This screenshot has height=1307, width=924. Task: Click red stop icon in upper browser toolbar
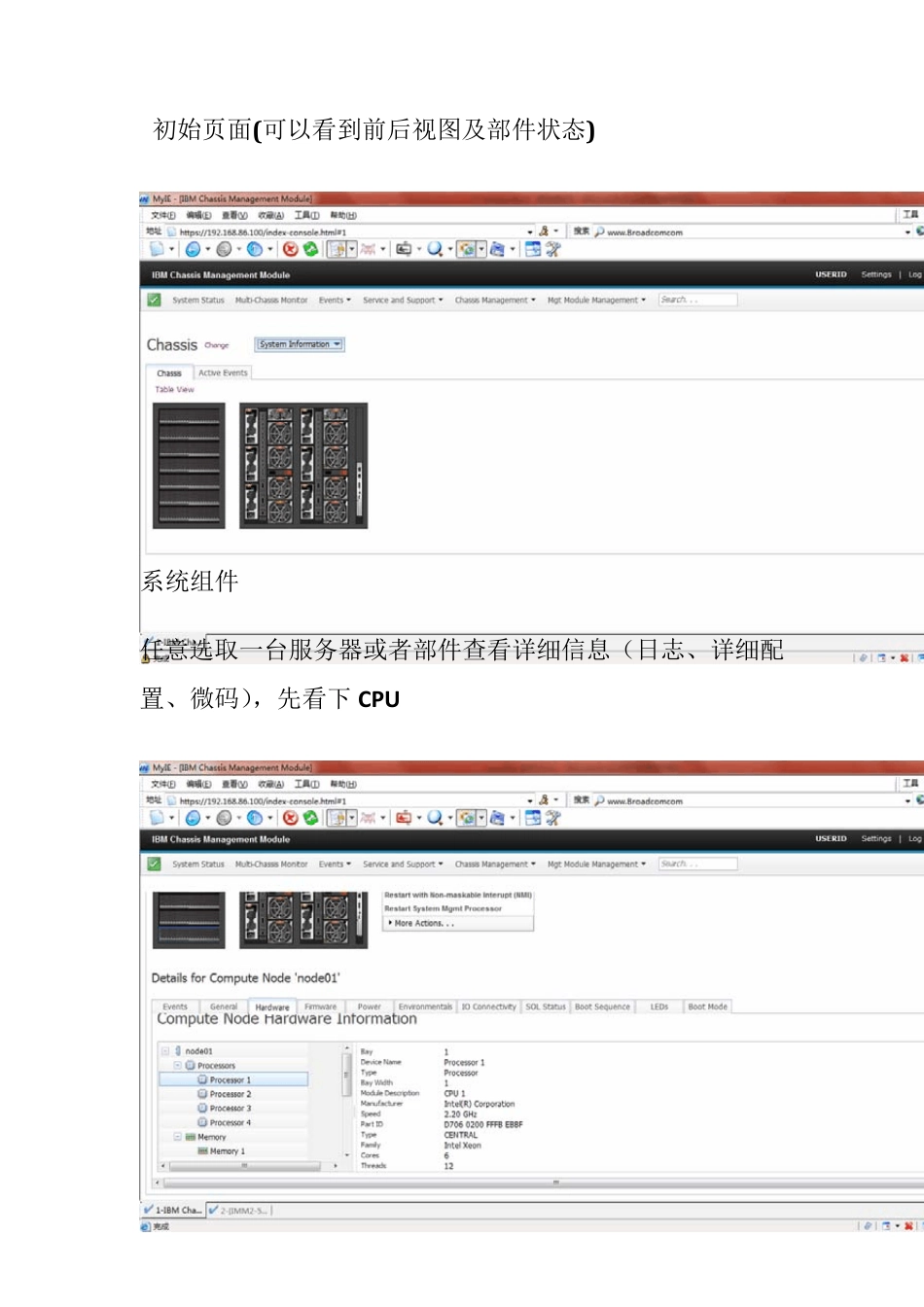290,249
